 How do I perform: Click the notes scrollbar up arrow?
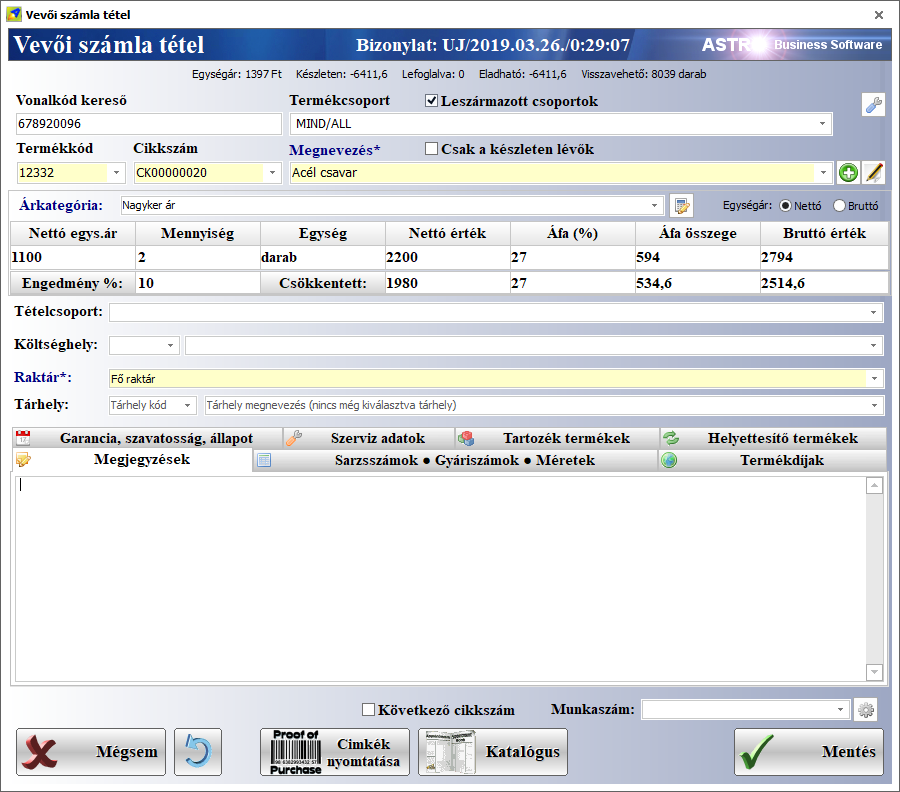(x=874, y=486)
